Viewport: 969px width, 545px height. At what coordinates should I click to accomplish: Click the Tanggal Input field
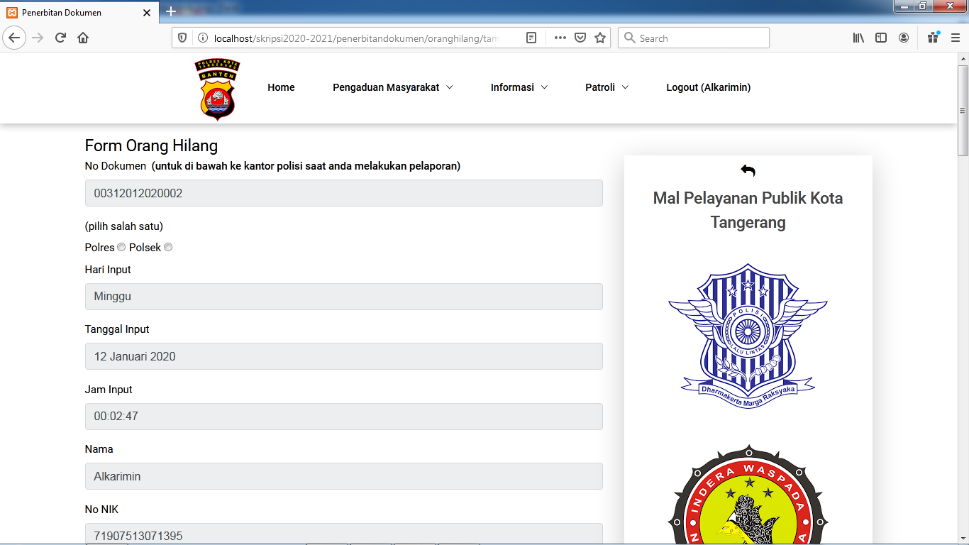(x=344, y=357)
